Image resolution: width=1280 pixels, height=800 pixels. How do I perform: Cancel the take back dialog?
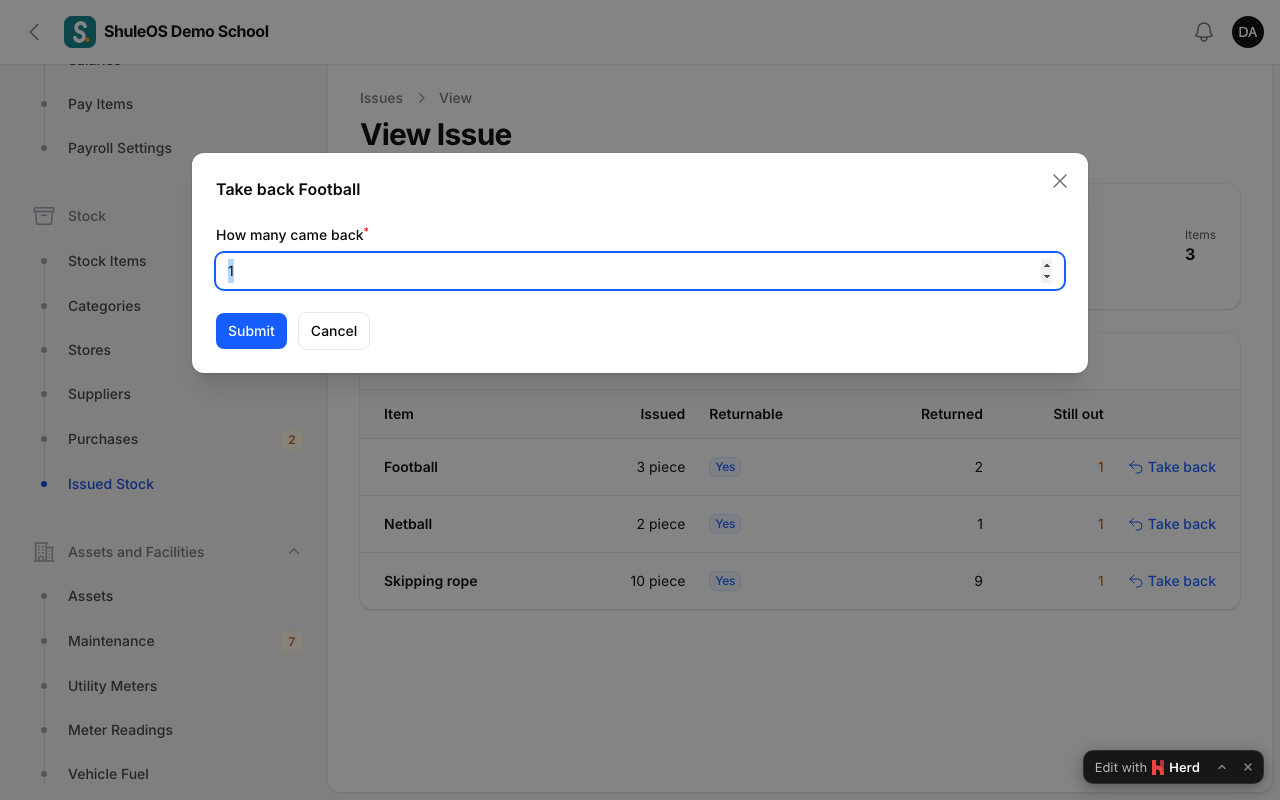(334, 331)
